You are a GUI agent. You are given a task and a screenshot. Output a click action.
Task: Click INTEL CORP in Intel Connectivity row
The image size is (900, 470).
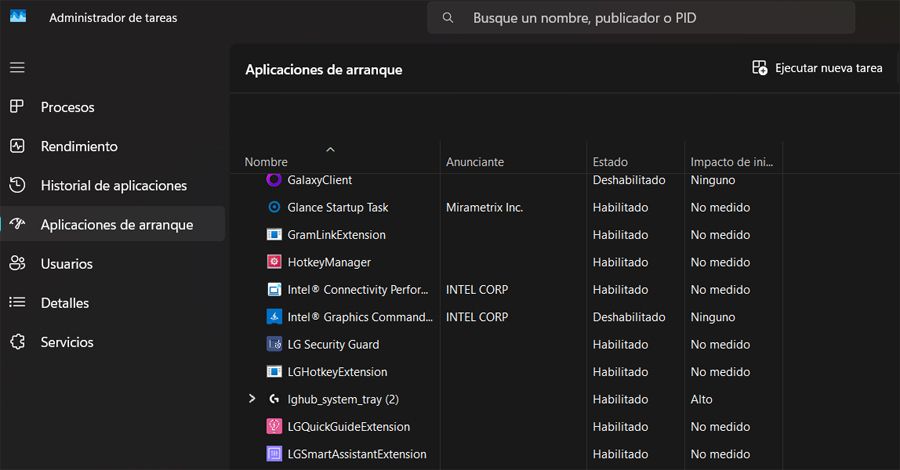pyautogui.click(x=477, y=290)
